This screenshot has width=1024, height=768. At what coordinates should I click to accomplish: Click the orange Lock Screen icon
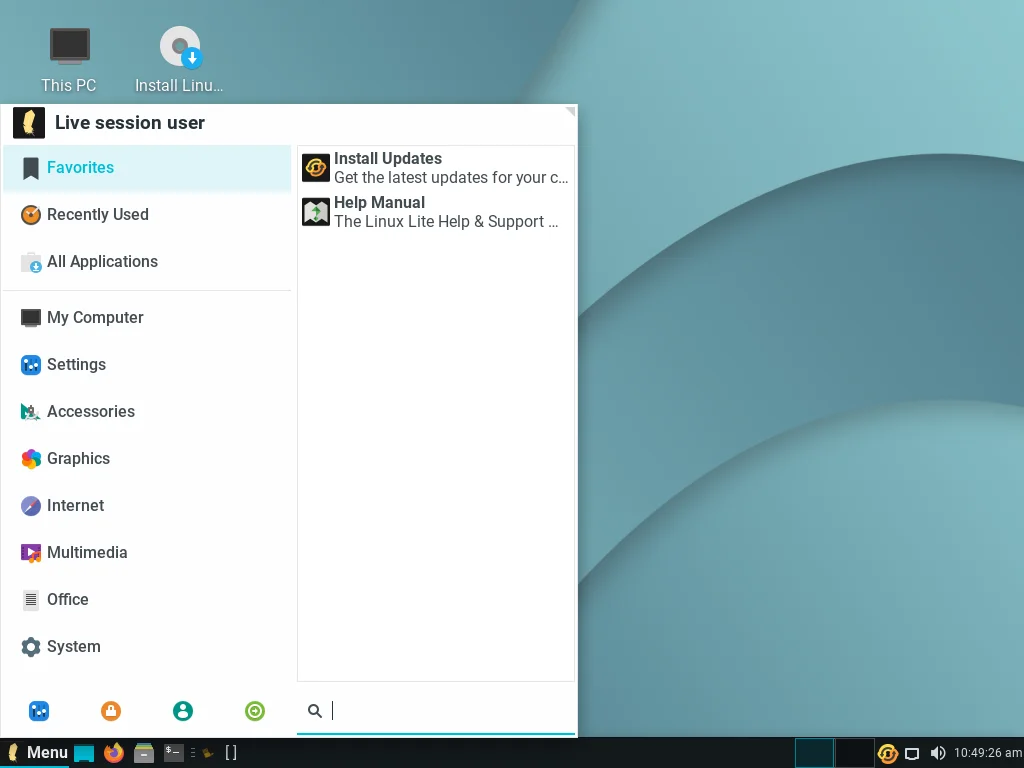[111, 711]
